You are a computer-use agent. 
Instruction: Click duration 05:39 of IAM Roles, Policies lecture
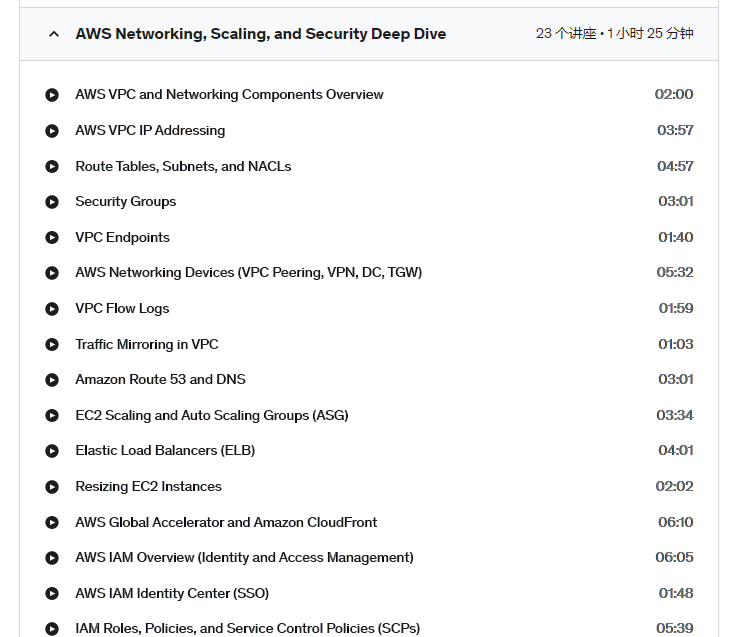675,629
